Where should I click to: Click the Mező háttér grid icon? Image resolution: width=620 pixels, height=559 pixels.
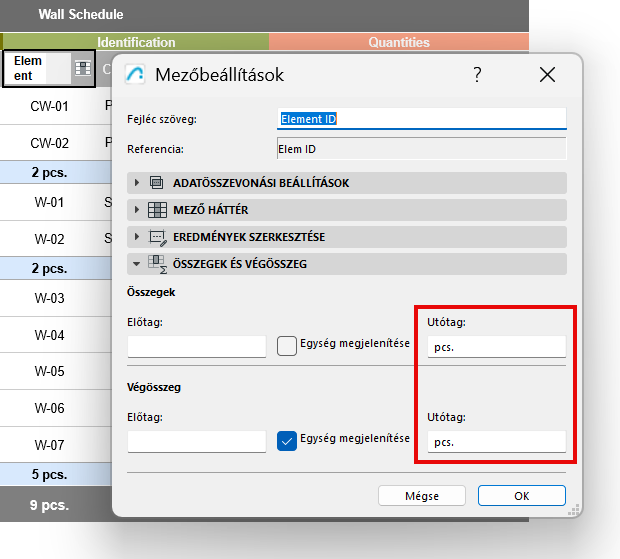(x=157, y=210)
